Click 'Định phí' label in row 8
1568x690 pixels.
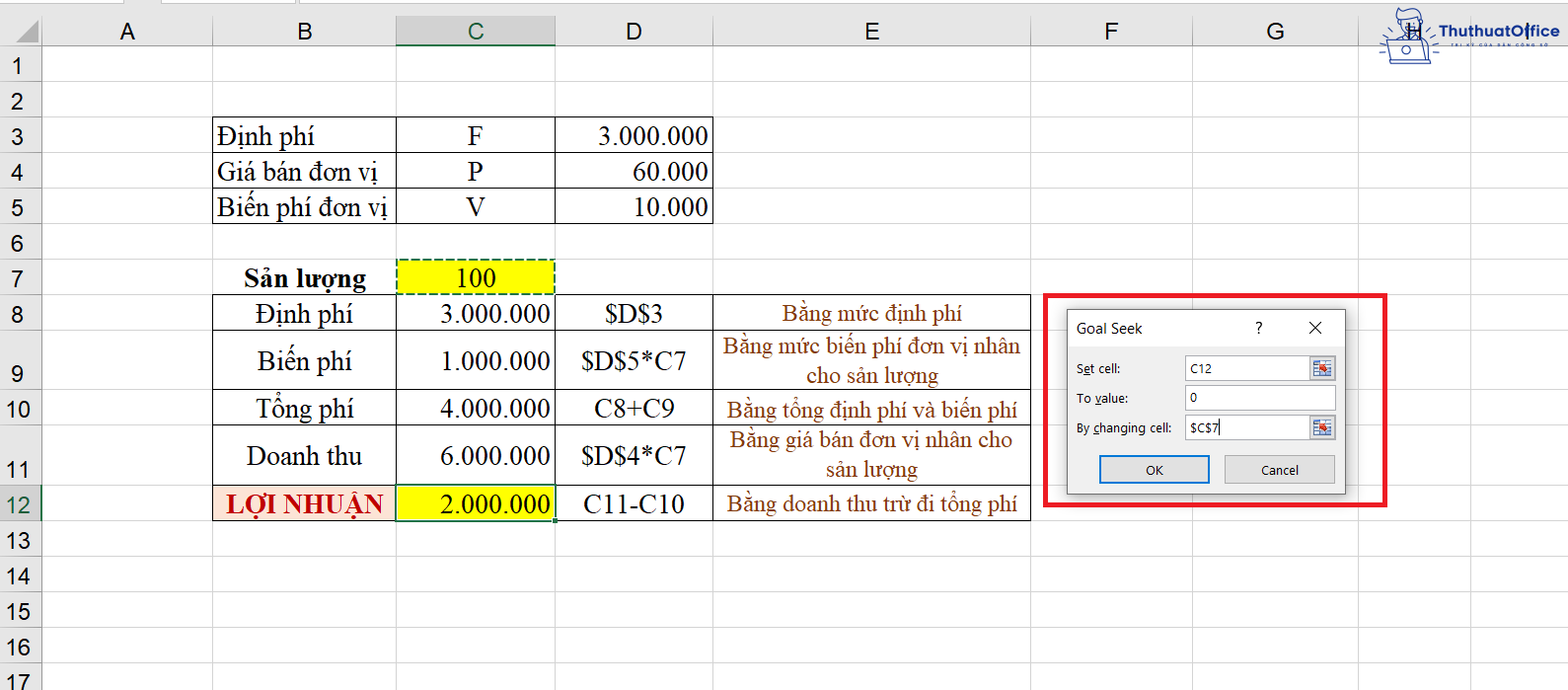305,314
